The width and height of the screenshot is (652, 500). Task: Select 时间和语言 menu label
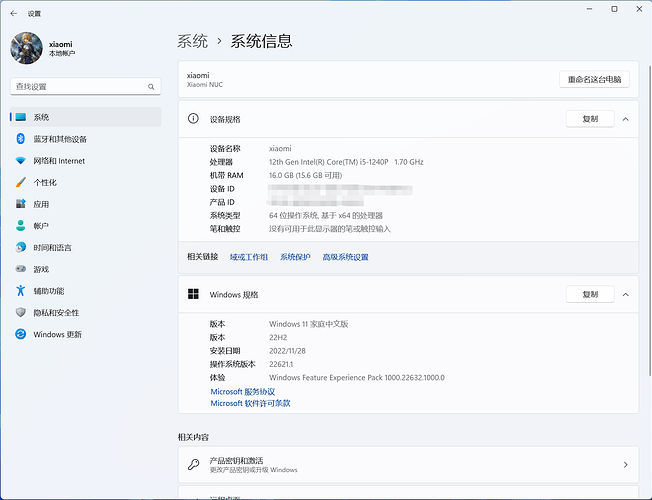(52, 248)
